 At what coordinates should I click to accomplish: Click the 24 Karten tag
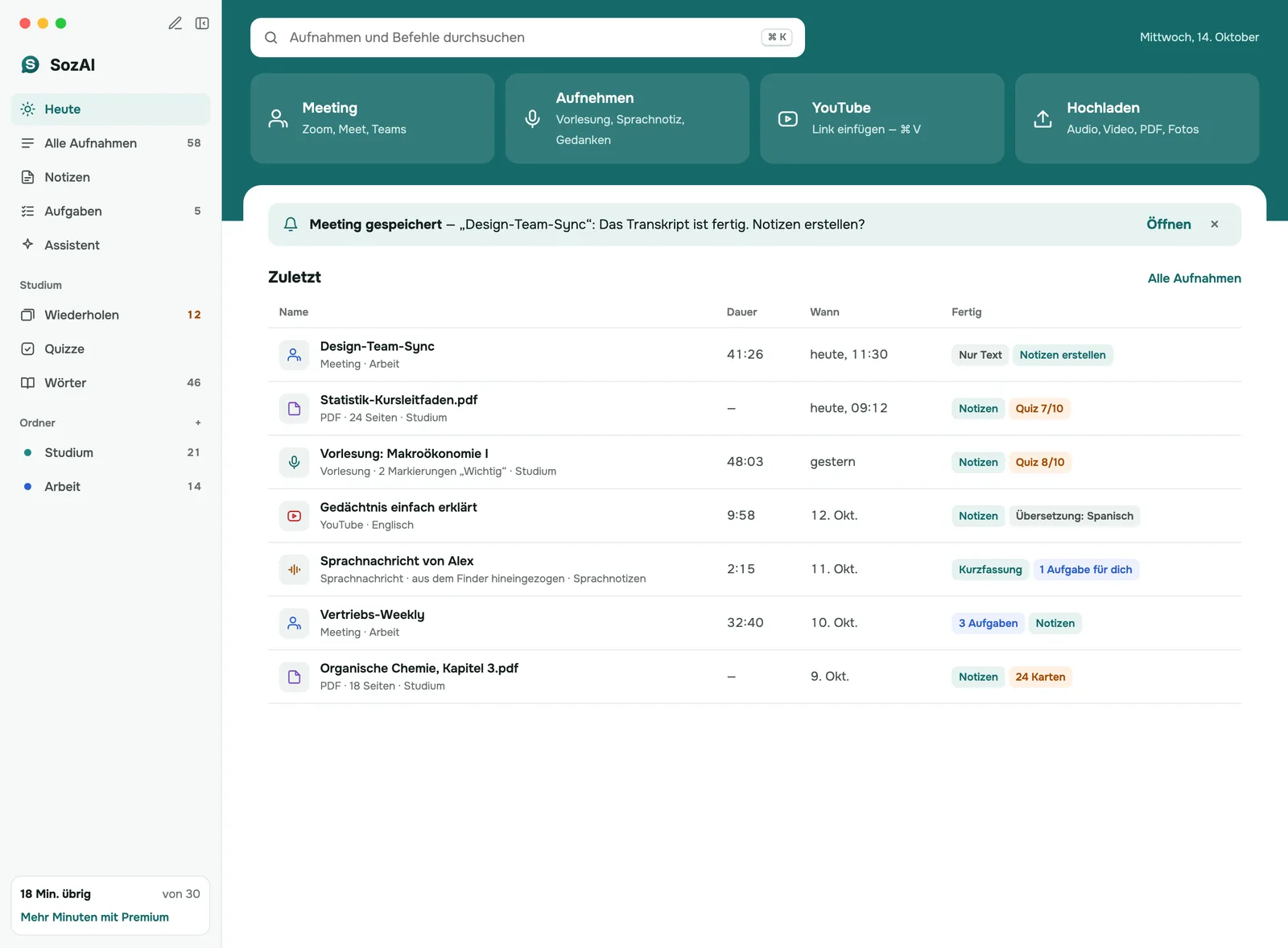pyautogui.click(x=1040, y=677)
